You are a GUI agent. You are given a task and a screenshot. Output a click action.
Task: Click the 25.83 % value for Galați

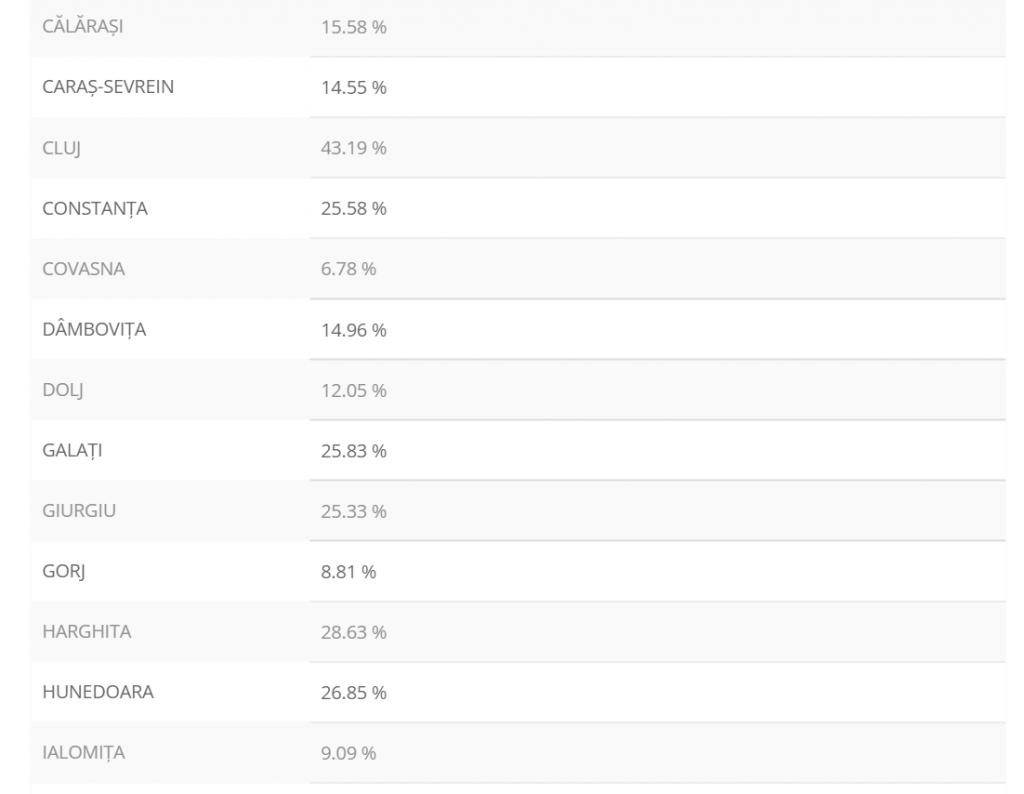353,450
